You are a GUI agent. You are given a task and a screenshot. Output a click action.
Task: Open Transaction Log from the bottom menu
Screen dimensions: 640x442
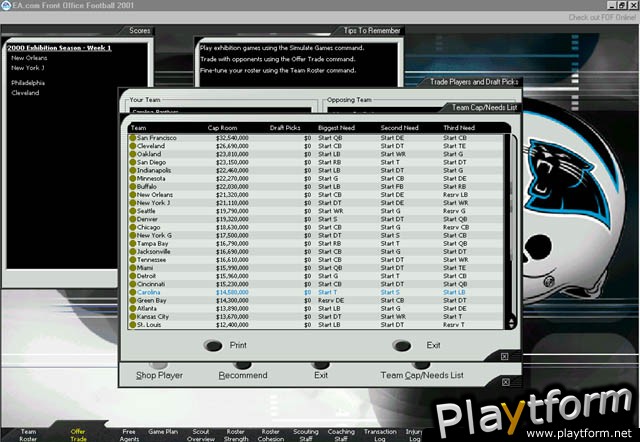[x=380, y=435]
